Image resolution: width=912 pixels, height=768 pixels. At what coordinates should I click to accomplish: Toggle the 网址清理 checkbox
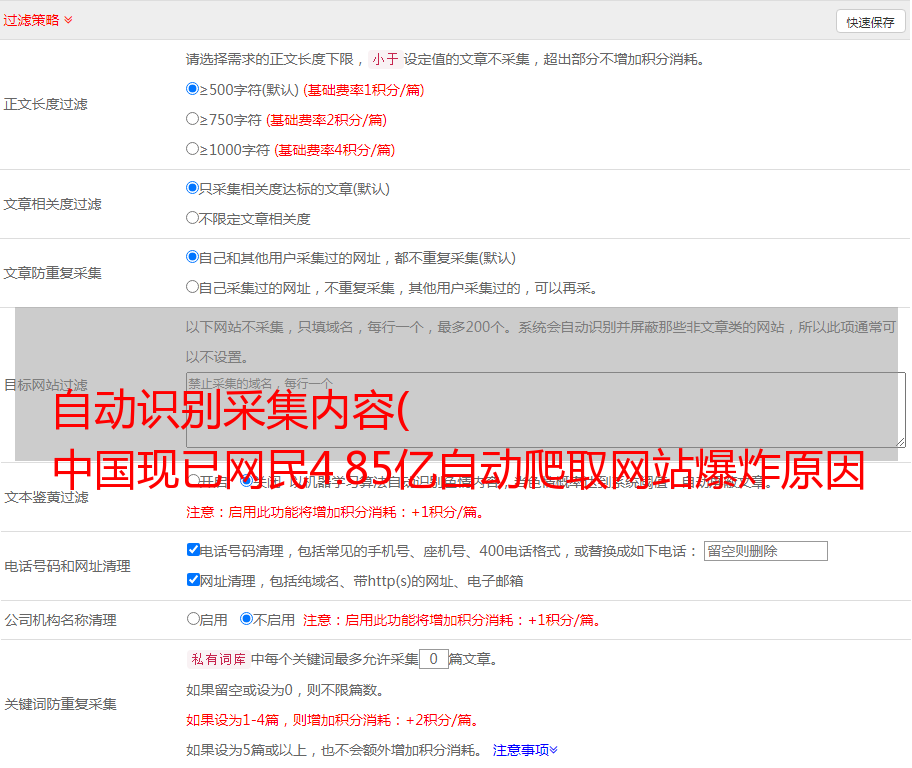click(x=193, y=579)
